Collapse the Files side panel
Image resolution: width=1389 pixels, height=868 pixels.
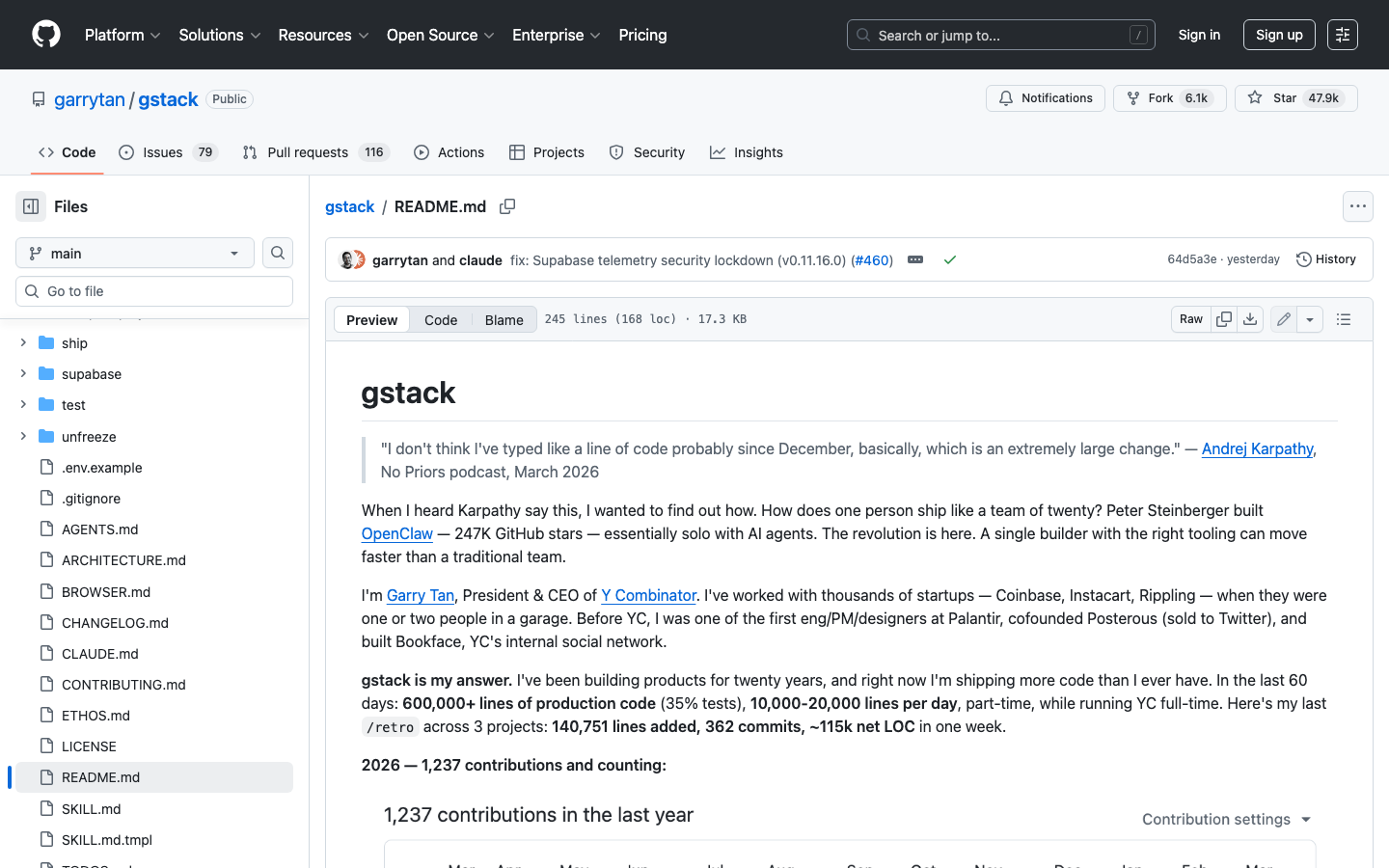pyautogui.click(x=31, y=206)
